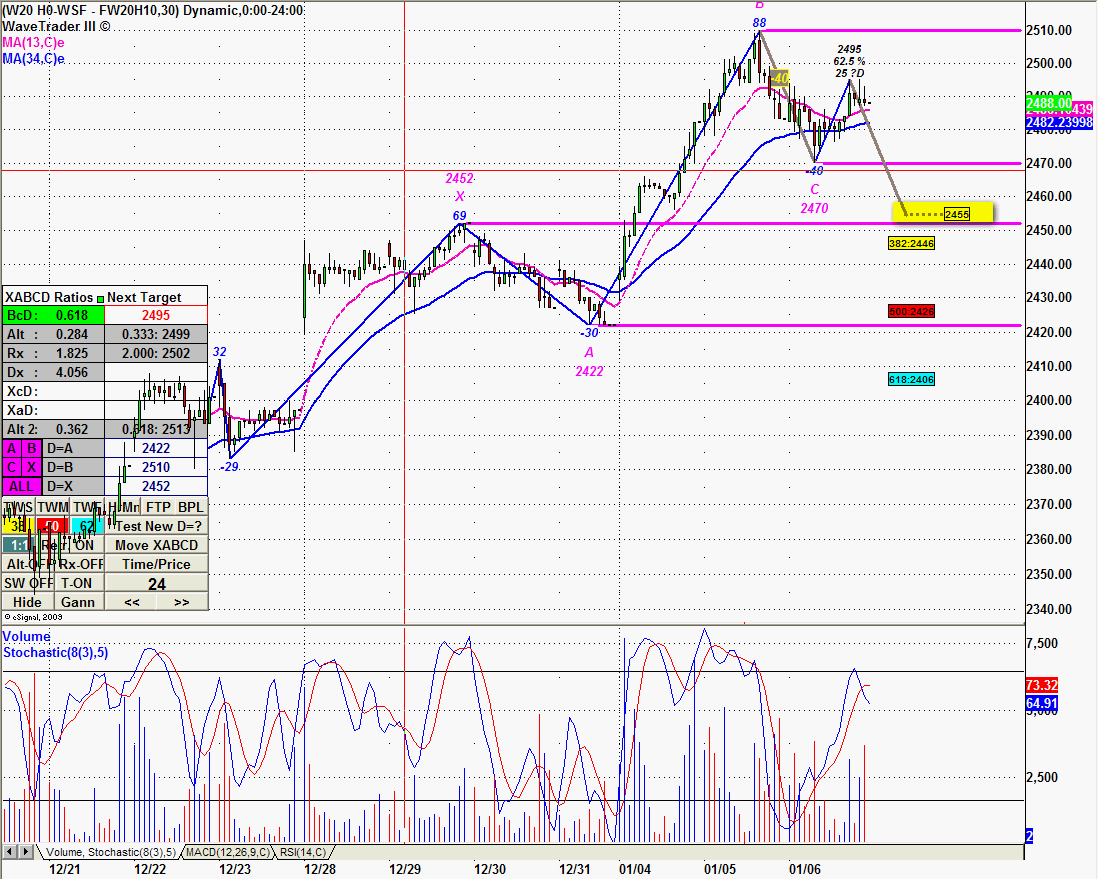This screenshot has width=1098, height=879.
Task: Click the yellow 2455 price target marker
Action: (x=956, y=213)
